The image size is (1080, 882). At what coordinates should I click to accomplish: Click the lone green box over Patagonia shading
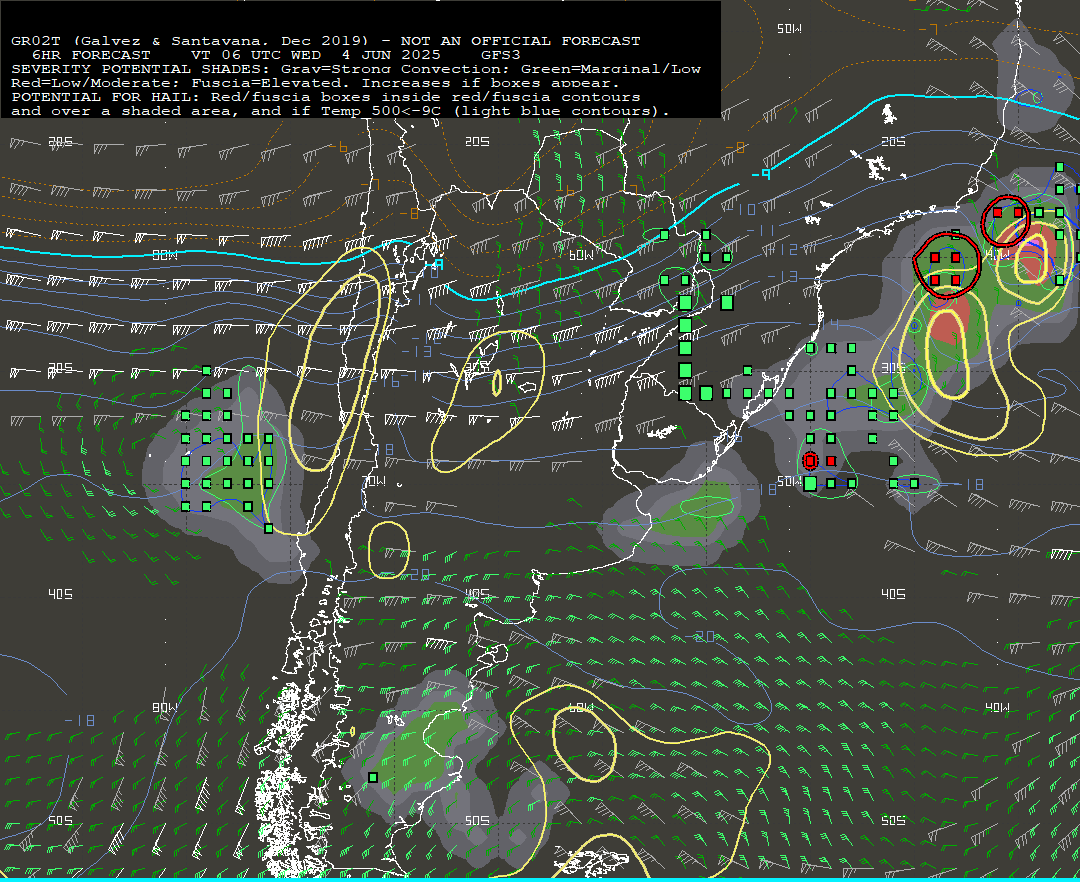click(x=373, y=777)
